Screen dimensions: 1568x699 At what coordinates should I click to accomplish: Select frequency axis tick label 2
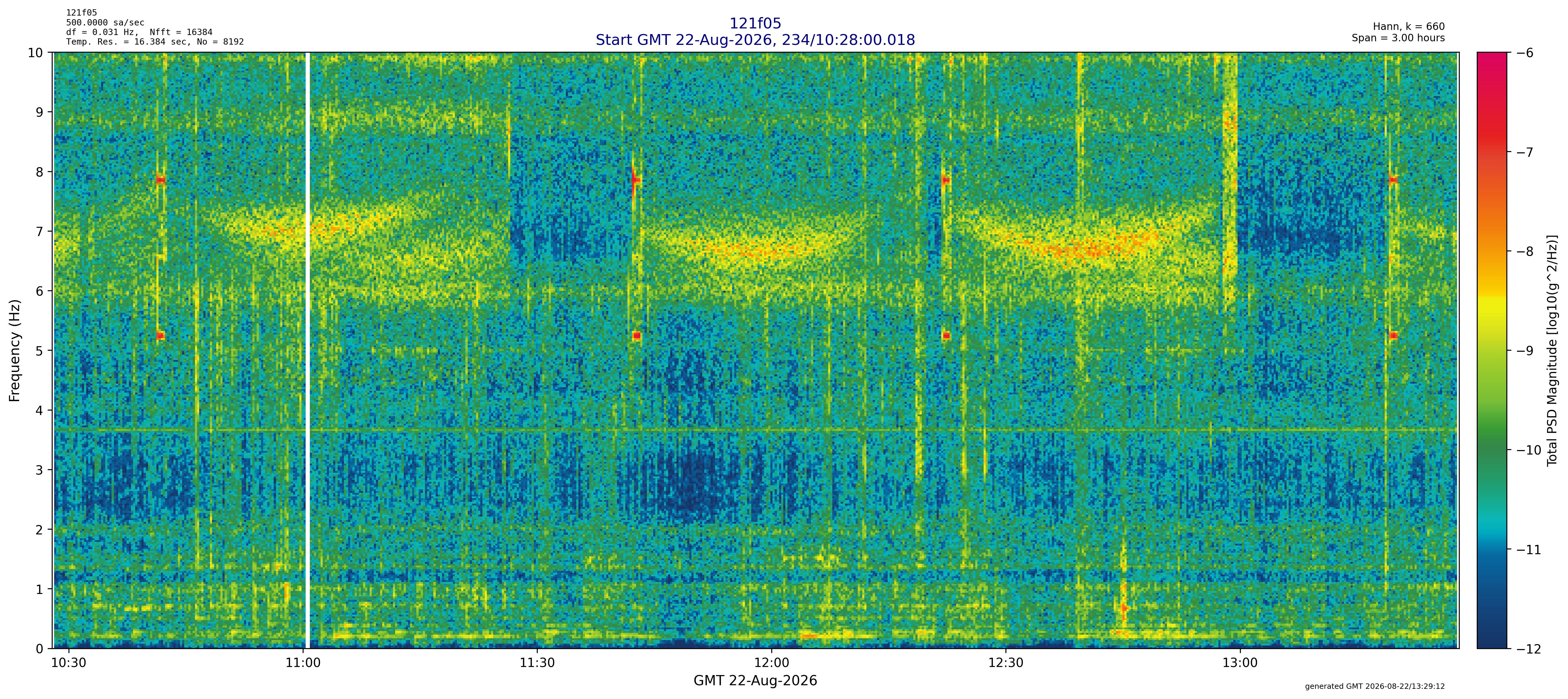[39, 530]
